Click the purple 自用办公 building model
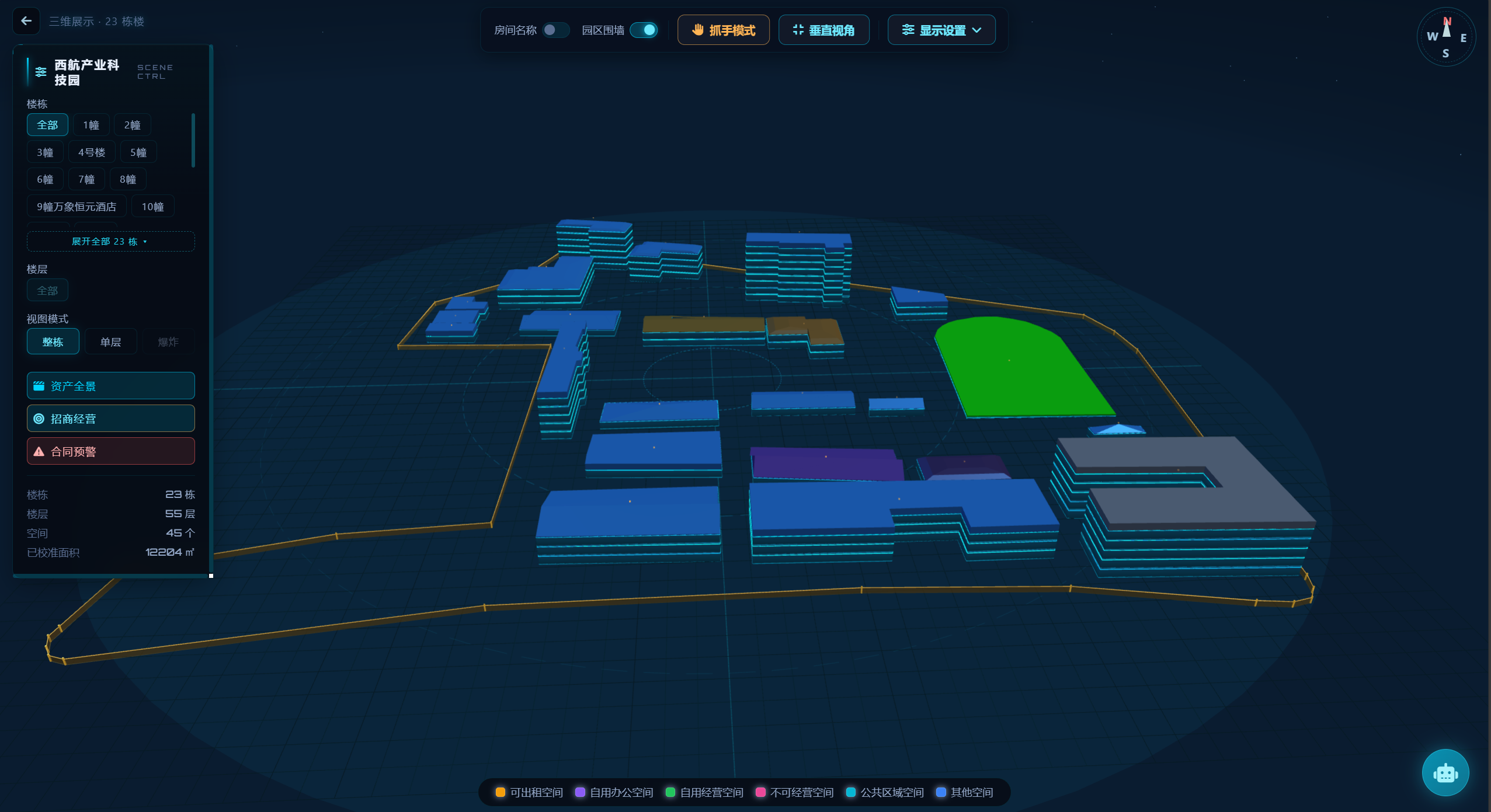The width and height of the screenshot is (1491, 812). (826, 465)
